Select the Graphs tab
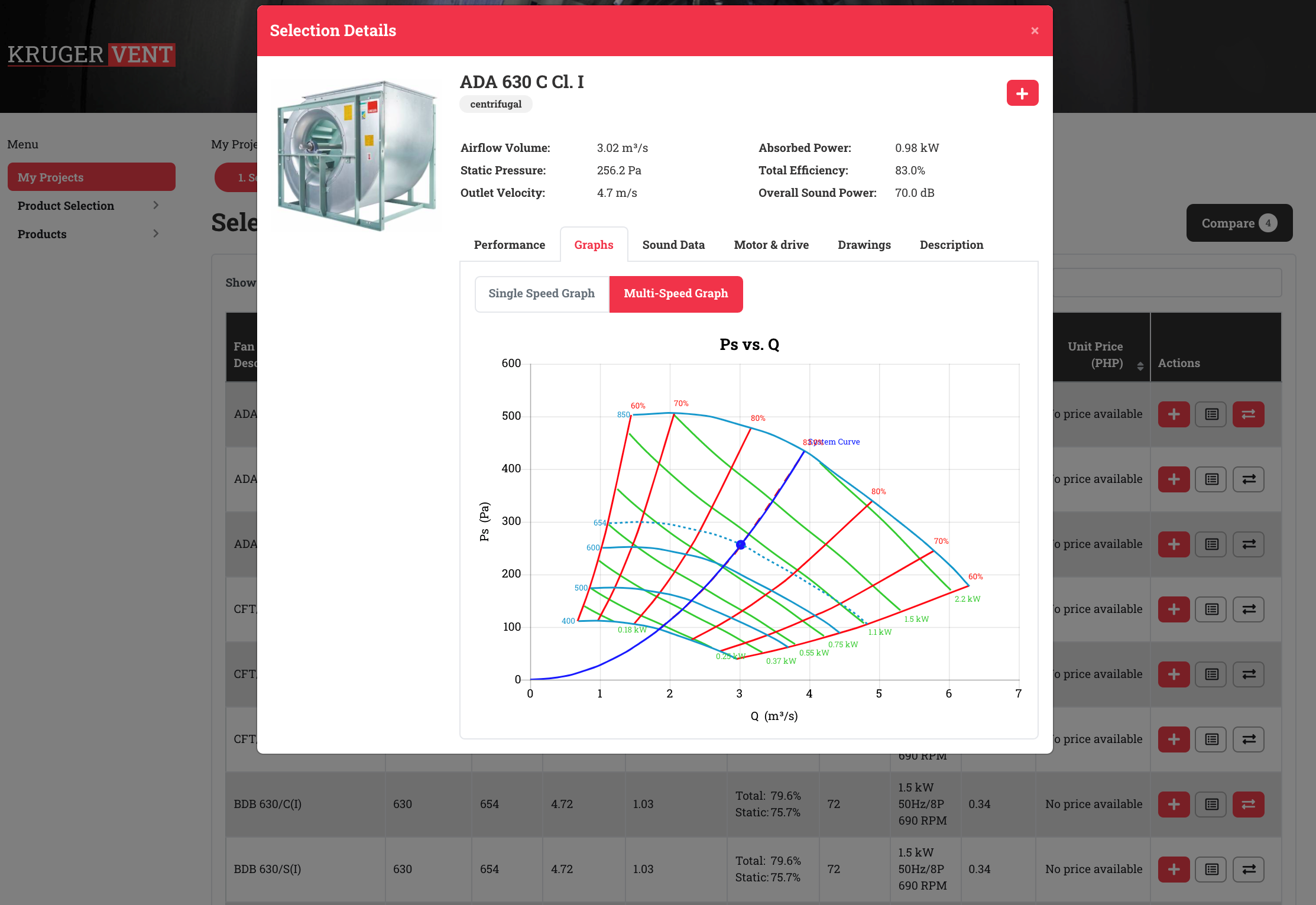Viewport: 1316px width, 905px height. 594,245
